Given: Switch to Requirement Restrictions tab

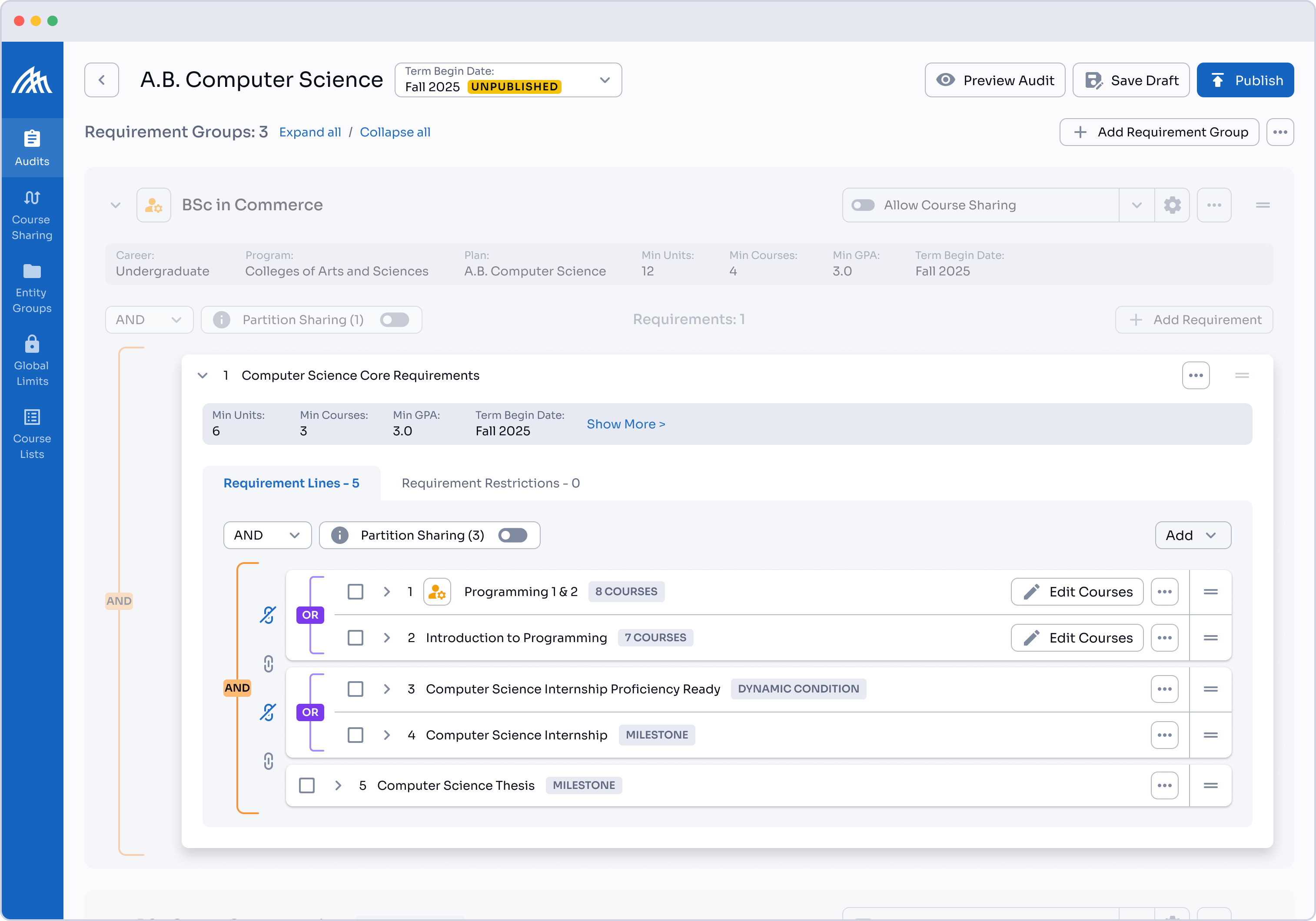Looking at the screenshot, I should [491, 484].
